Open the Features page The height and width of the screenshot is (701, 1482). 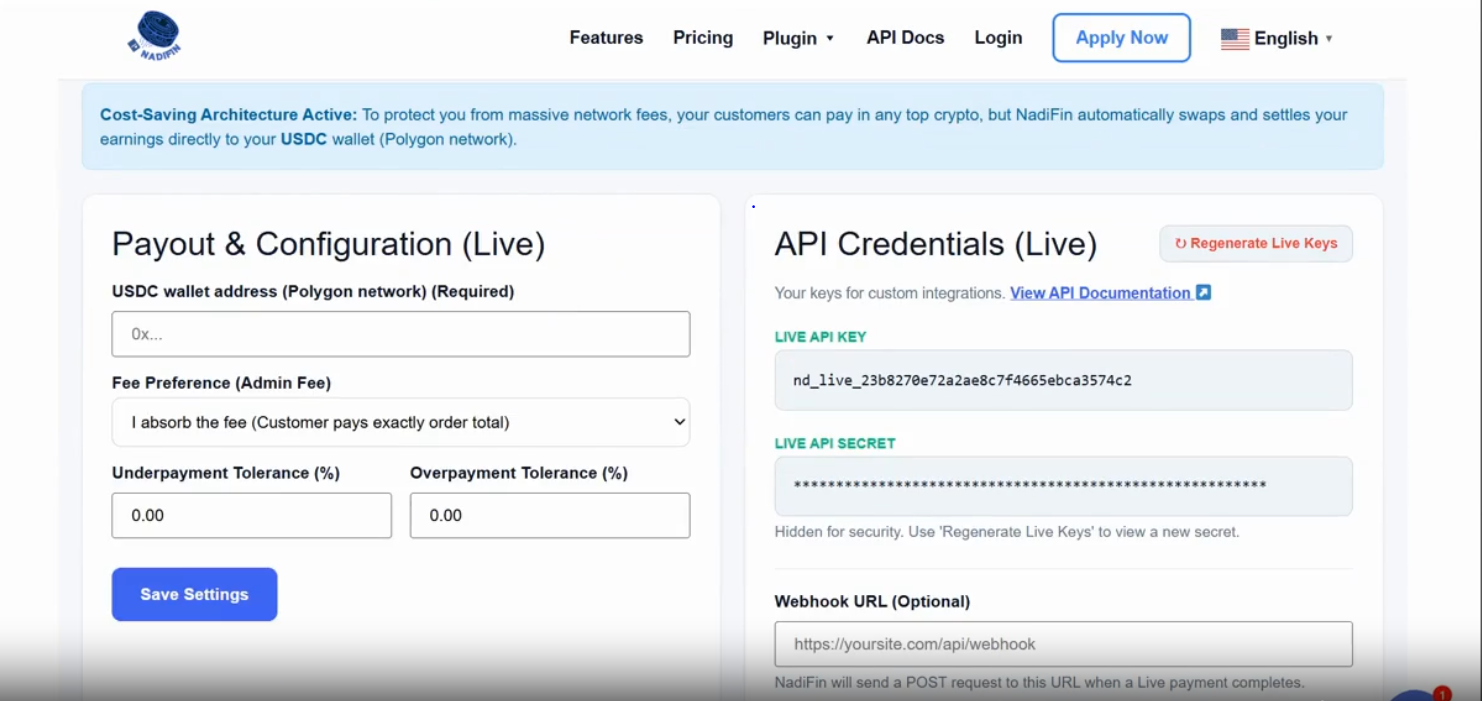tap(606, 38)
